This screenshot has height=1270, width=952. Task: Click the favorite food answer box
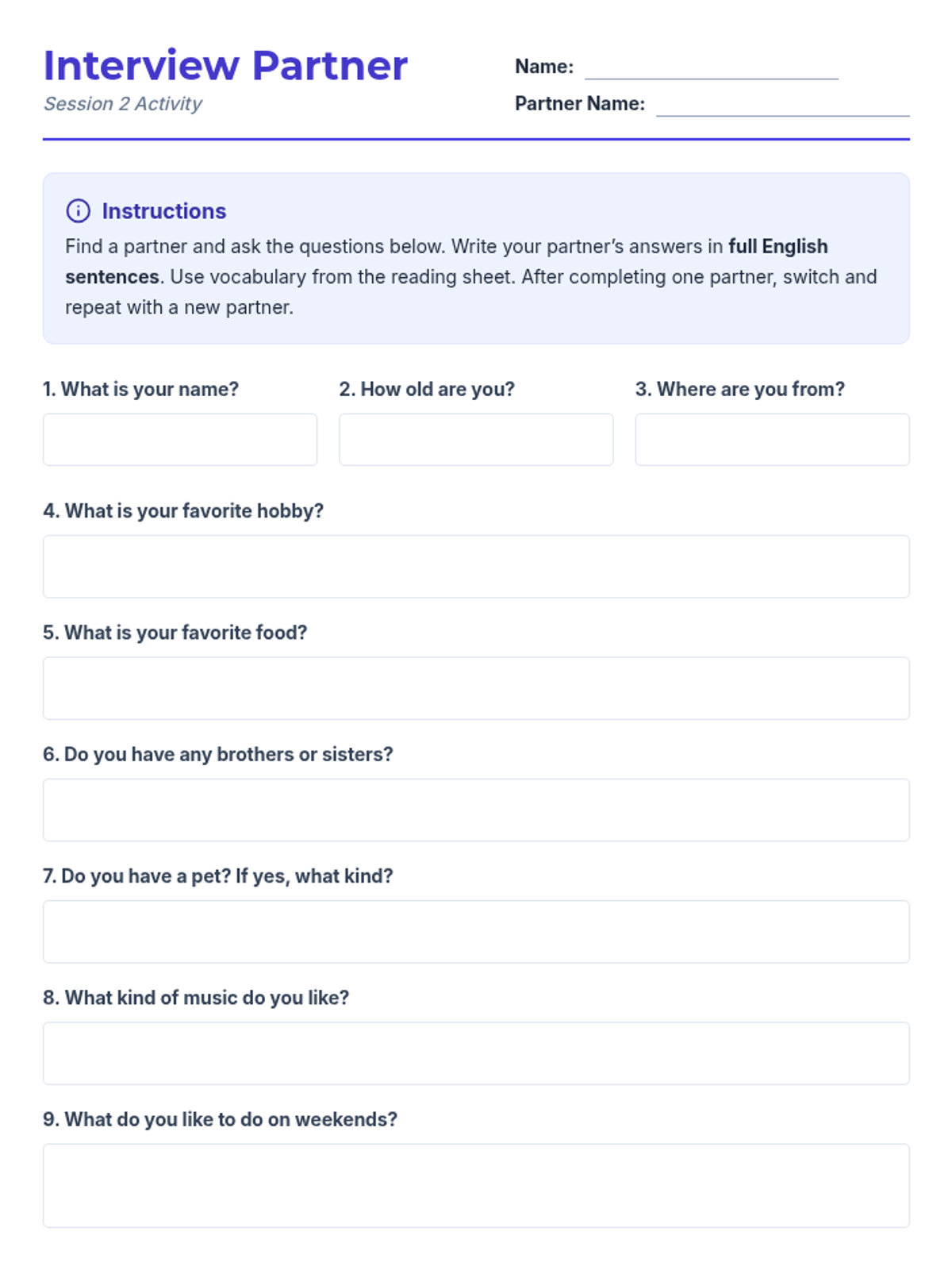coord(476,688)
